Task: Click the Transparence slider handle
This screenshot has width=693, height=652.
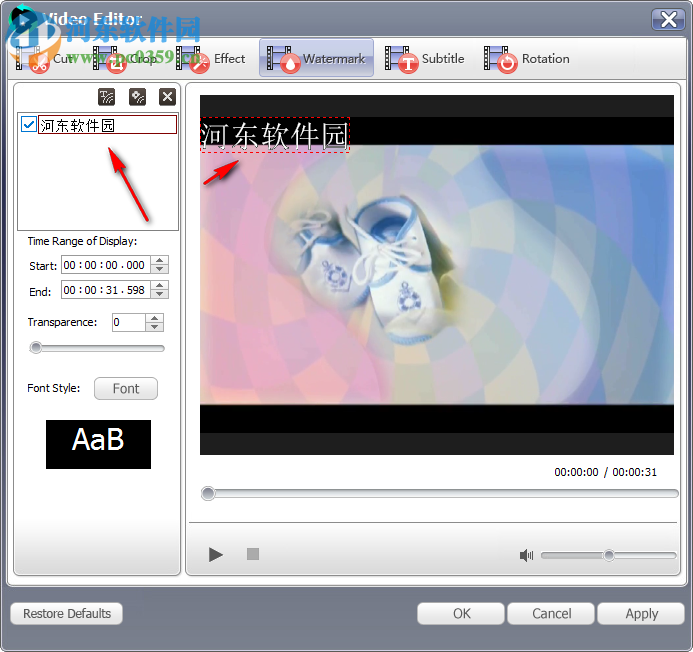Action: coord(36,348)
